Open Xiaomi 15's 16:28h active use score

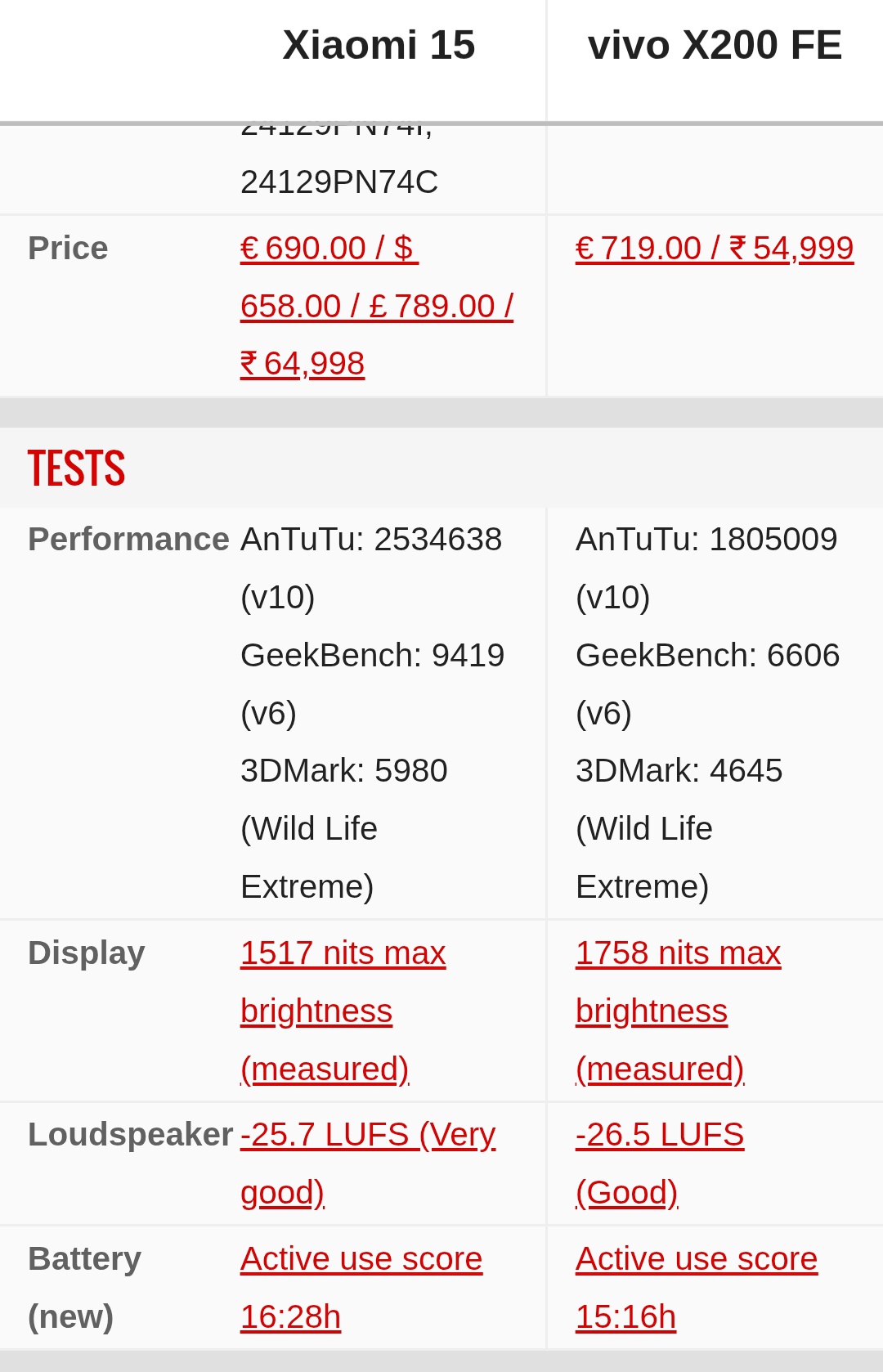tap(361, 1259)
